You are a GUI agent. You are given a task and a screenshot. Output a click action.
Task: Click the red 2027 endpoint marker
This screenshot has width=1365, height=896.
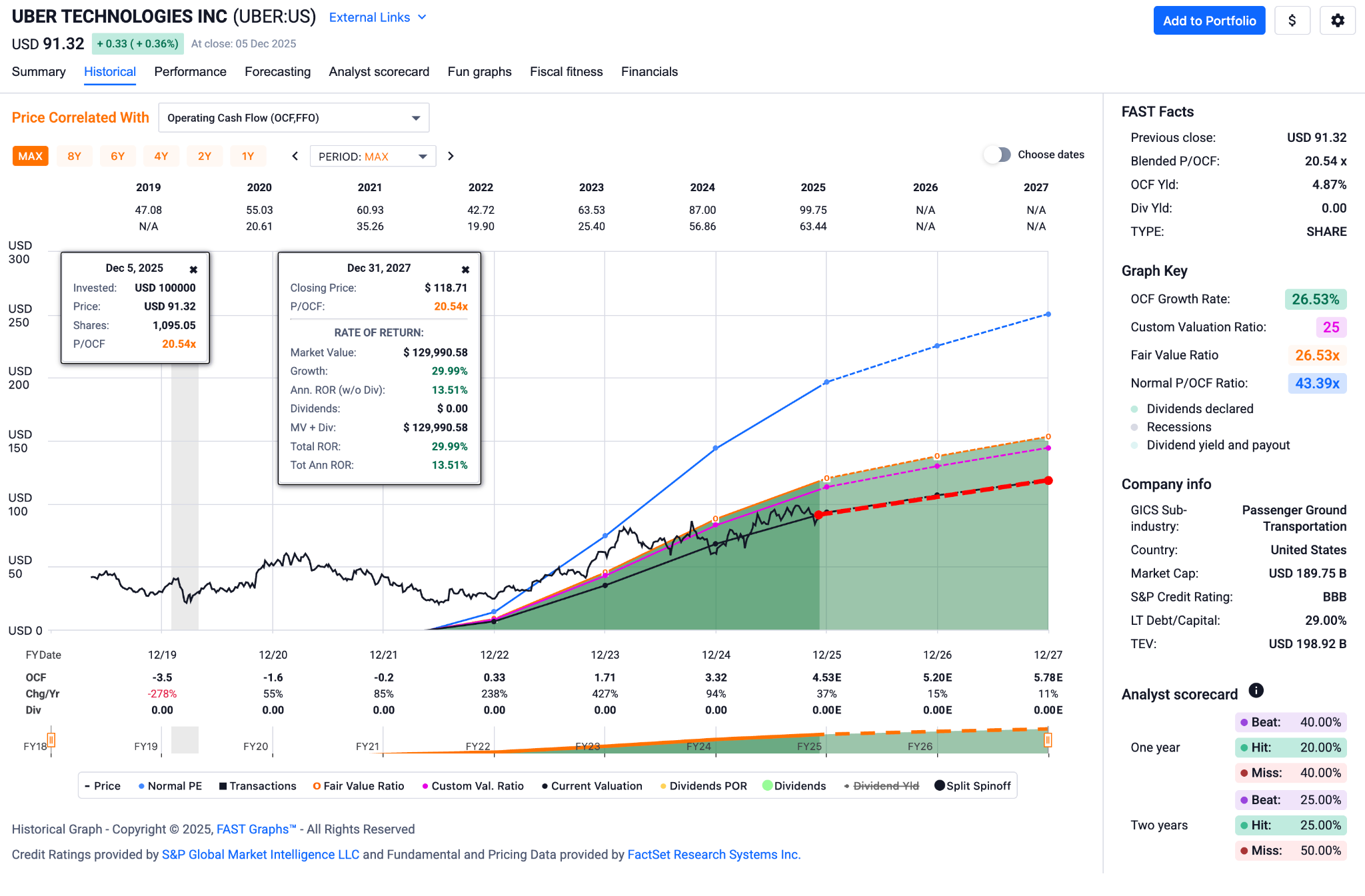coord(1048,480)
